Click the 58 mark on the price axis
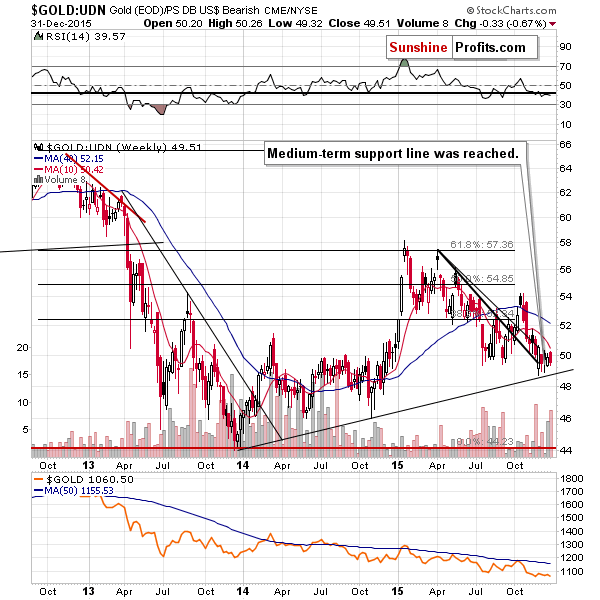This screenshot has width=600, height=600. pyautogui.click(x=565, y=243)
